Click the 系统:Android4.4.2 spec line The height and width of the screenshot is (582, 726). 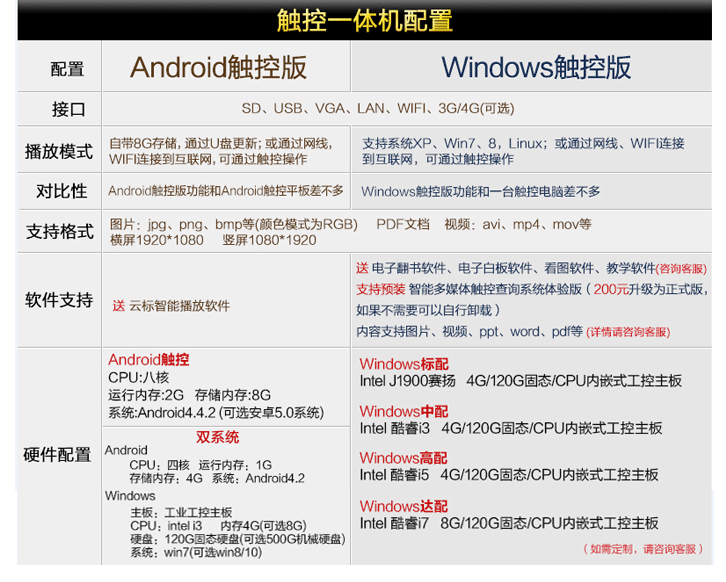point(216,413)
